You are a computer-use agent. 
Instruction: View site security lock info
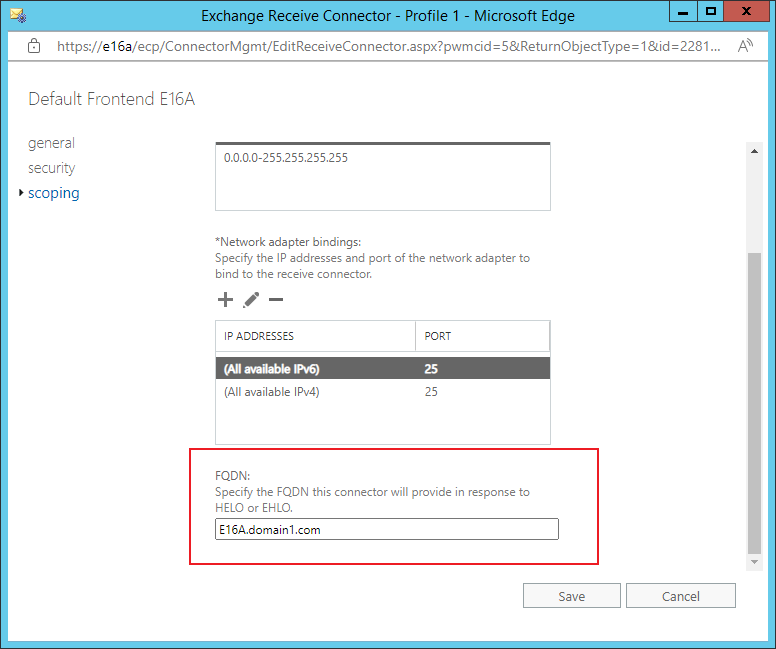[34, 46]
